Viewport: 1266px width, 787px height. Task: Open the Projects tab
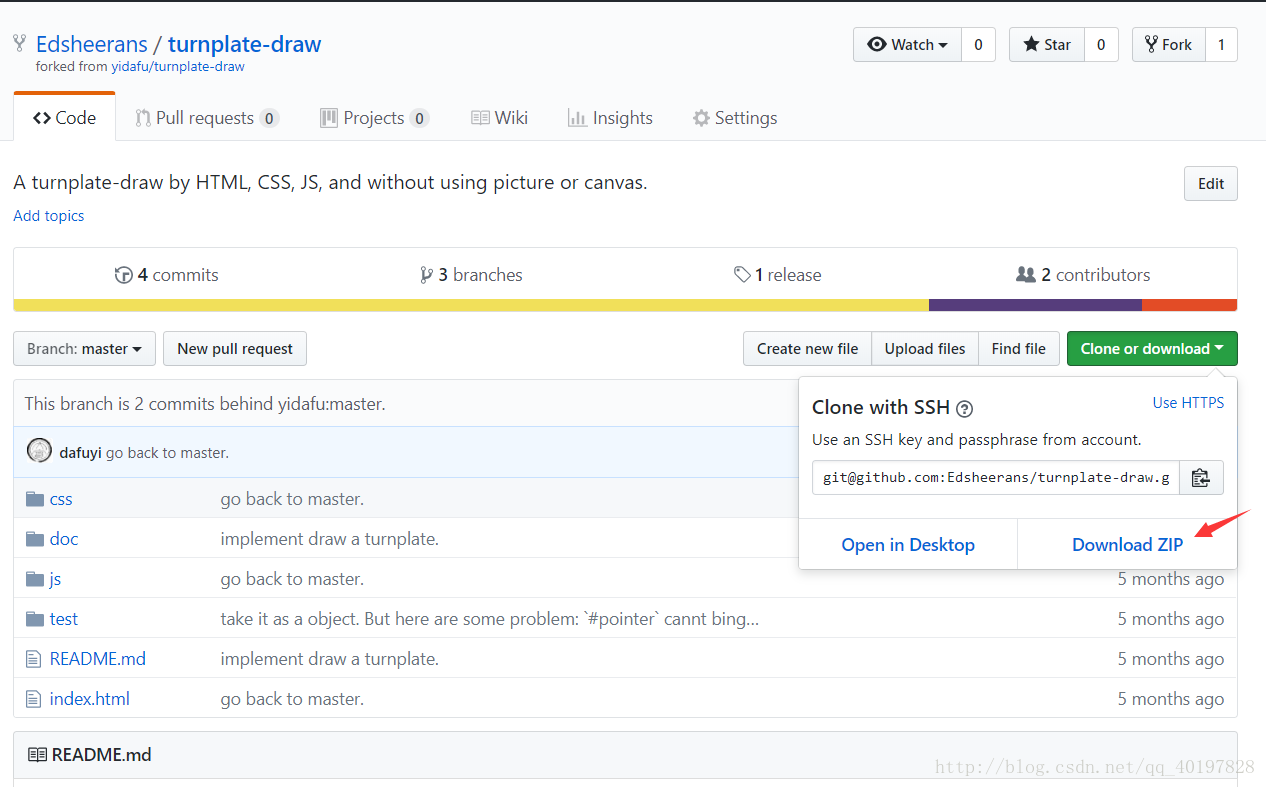(374, 118)
